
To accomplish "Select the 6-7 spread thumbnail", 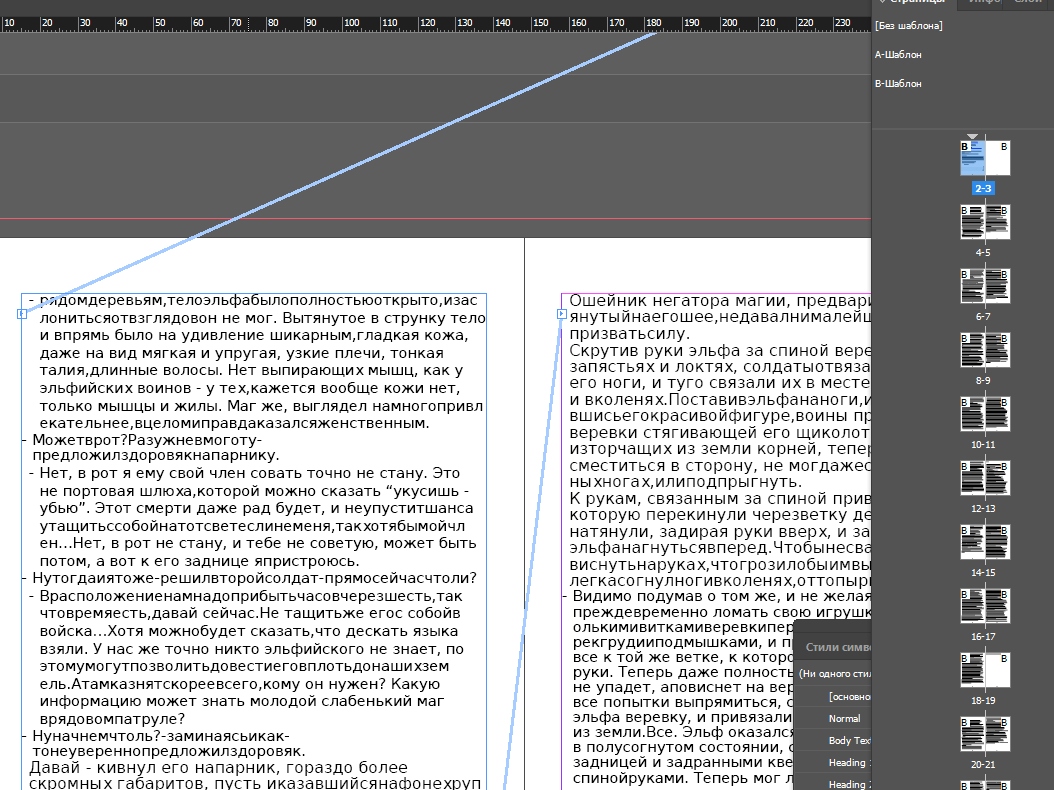I will point(985,286).
